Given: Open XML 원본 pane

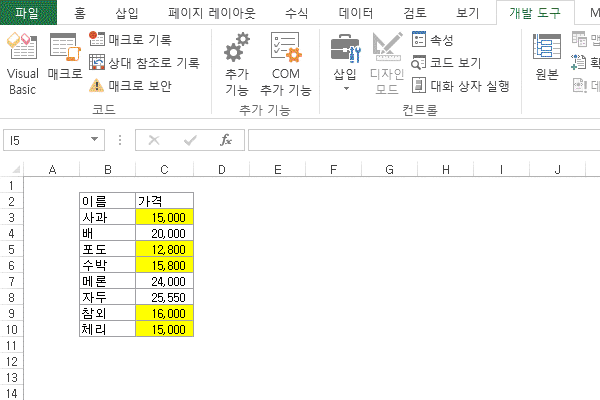Looking at the screenshot, I should [x=547, y=57].
